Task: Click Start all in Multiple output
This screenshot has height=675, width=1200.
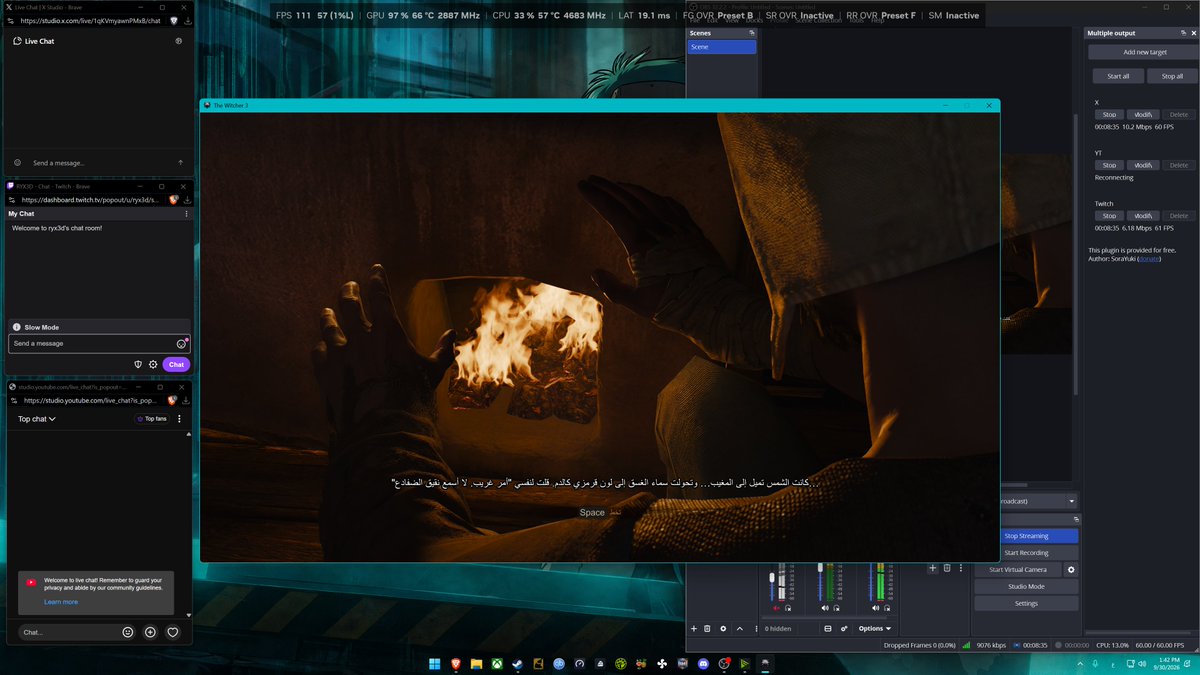Action: coord(1118,76)
